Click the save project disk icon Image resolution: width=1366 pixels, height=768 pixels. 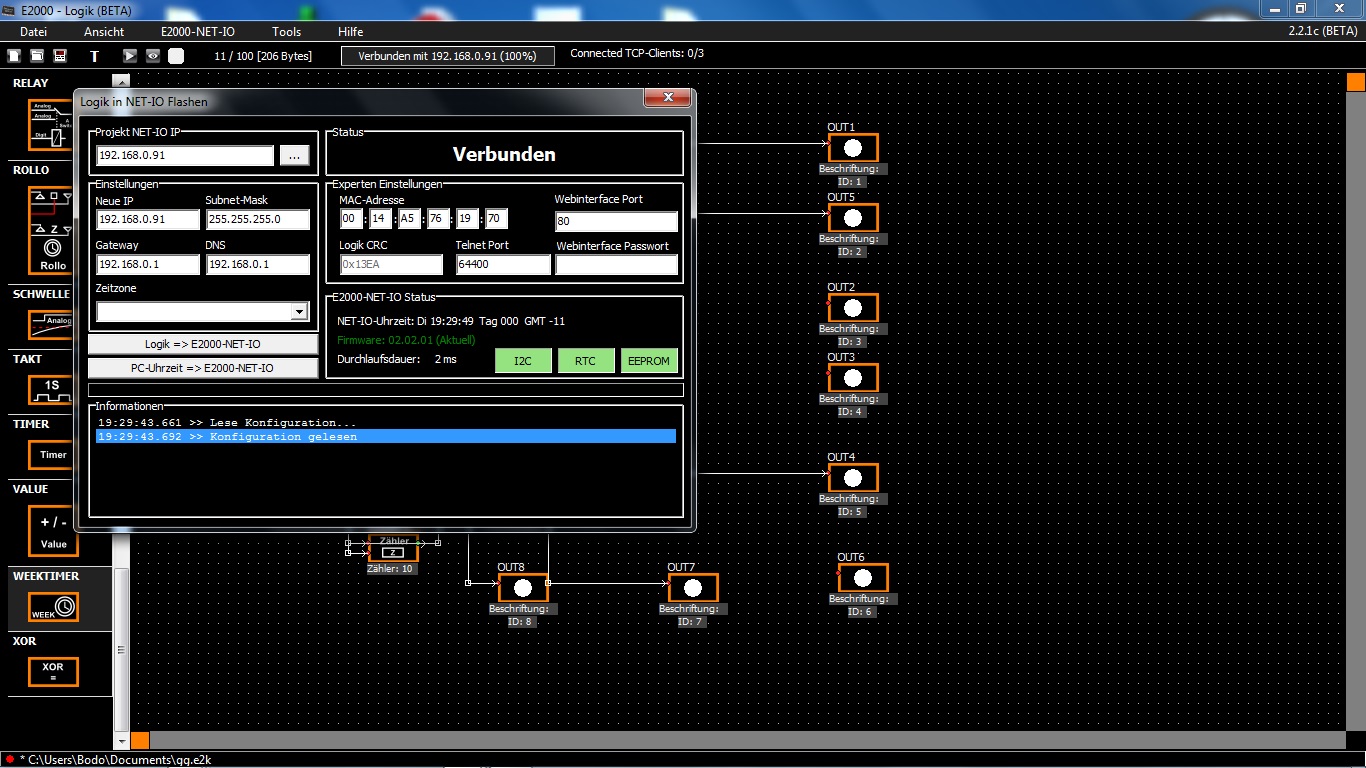tap(60, 56)
